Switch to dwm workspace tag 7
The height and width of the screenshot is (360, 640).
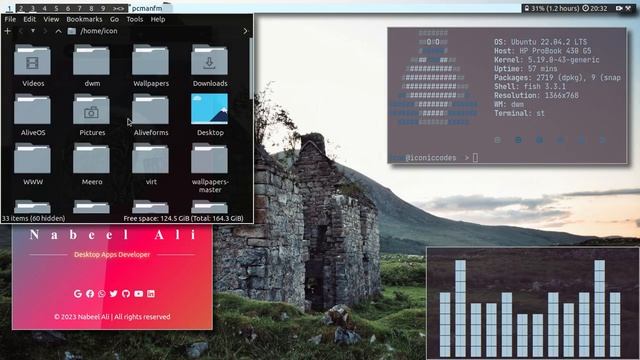(80, 8)
